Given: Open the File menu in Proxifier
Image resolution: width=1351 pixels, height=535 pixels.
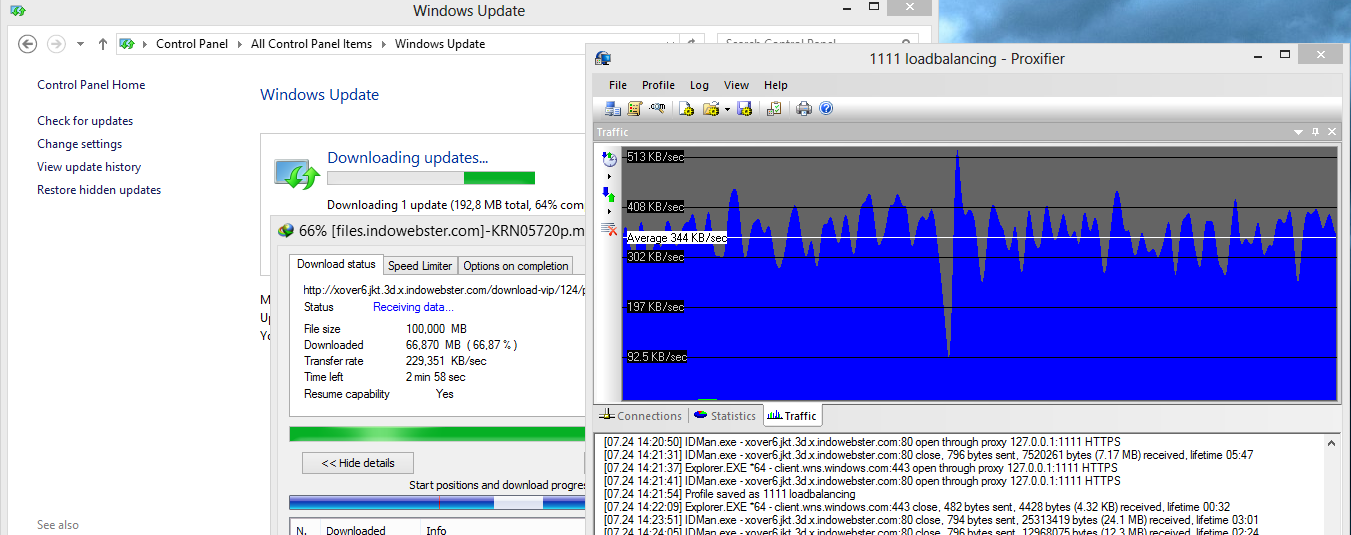Looking at the screenshot, I should (x=618, y=85).
